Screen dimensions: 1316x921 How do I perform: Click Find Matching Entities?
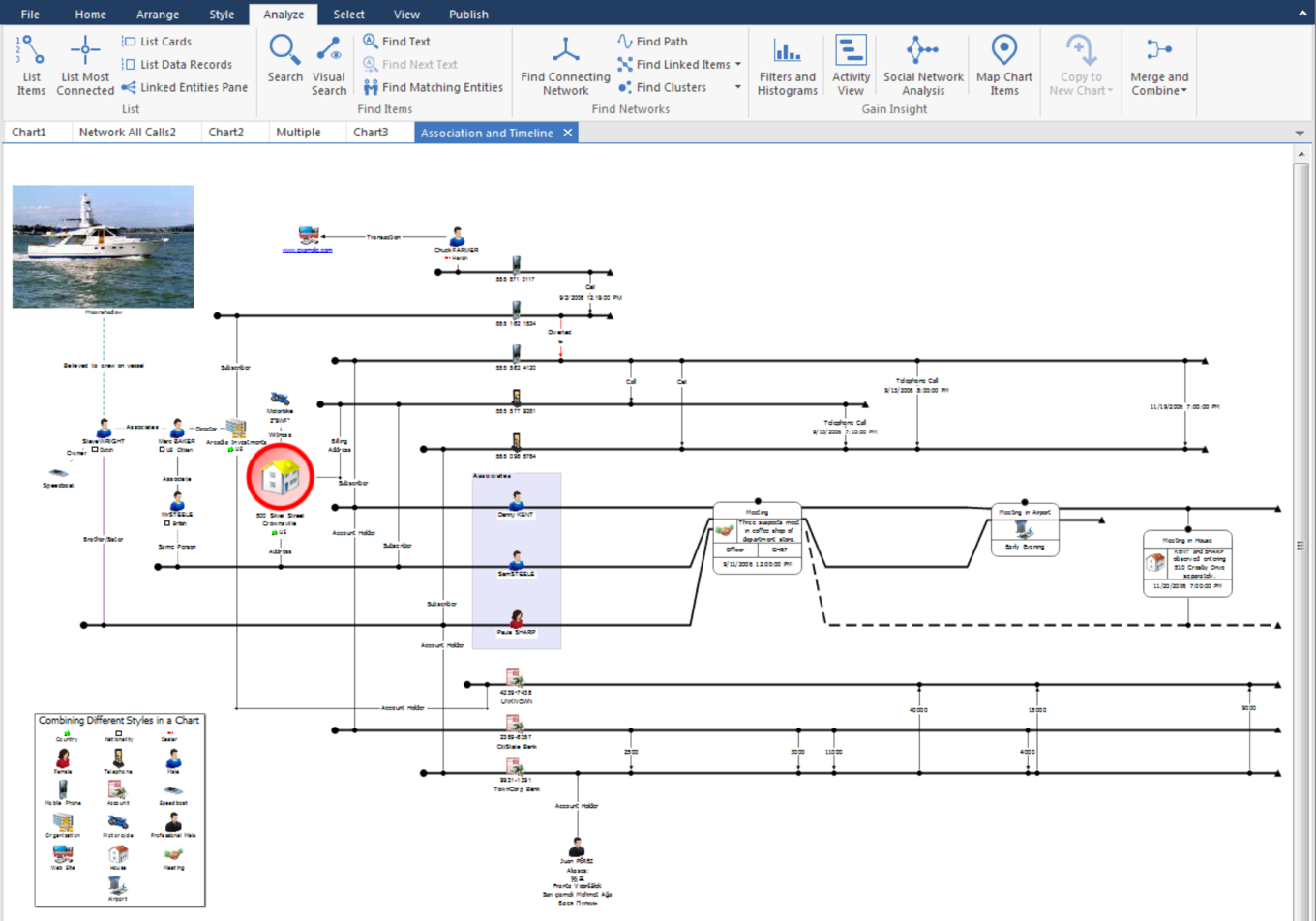(433, 87)
